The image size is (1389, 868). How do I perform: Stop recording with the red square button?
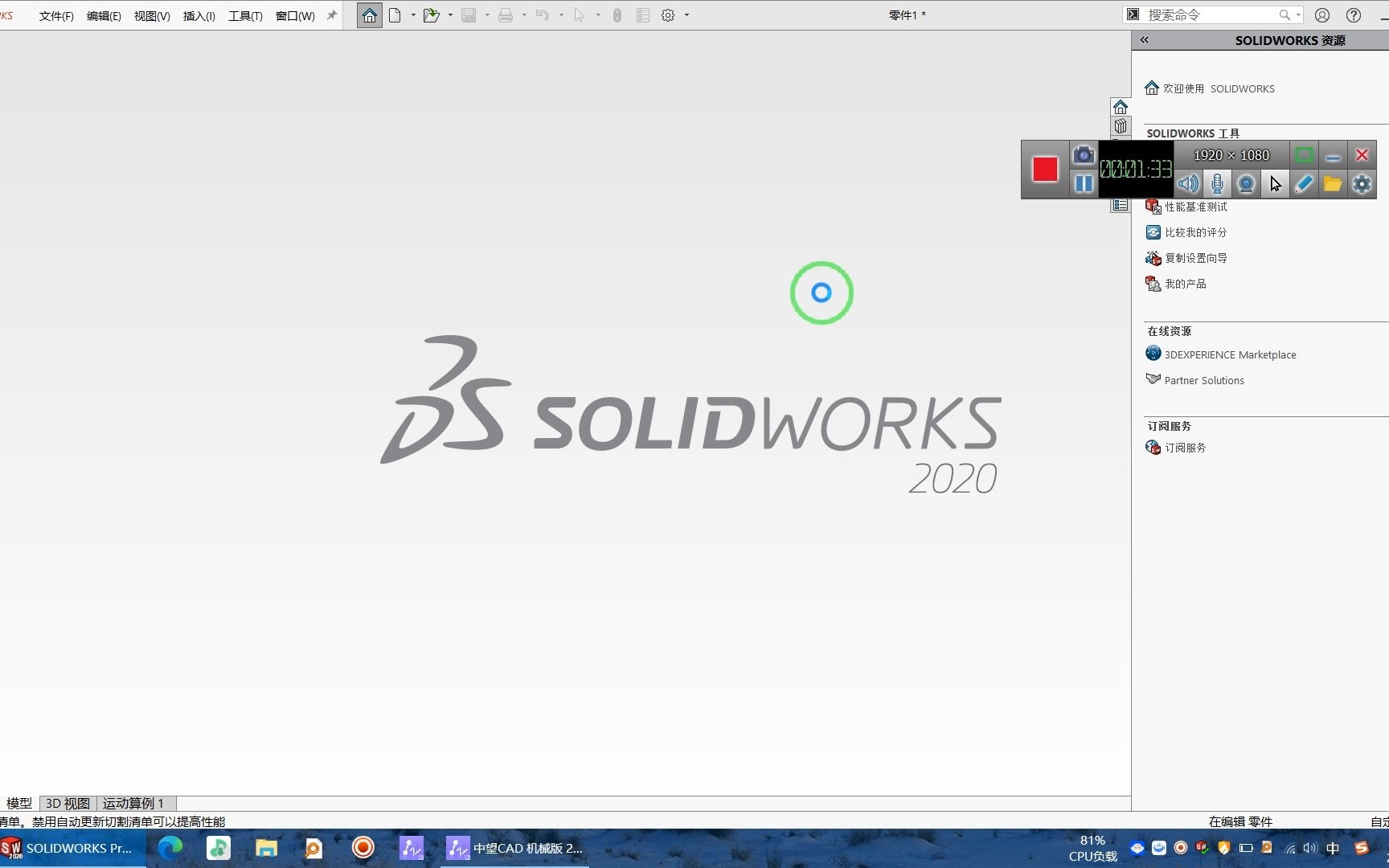point(1045,169)
